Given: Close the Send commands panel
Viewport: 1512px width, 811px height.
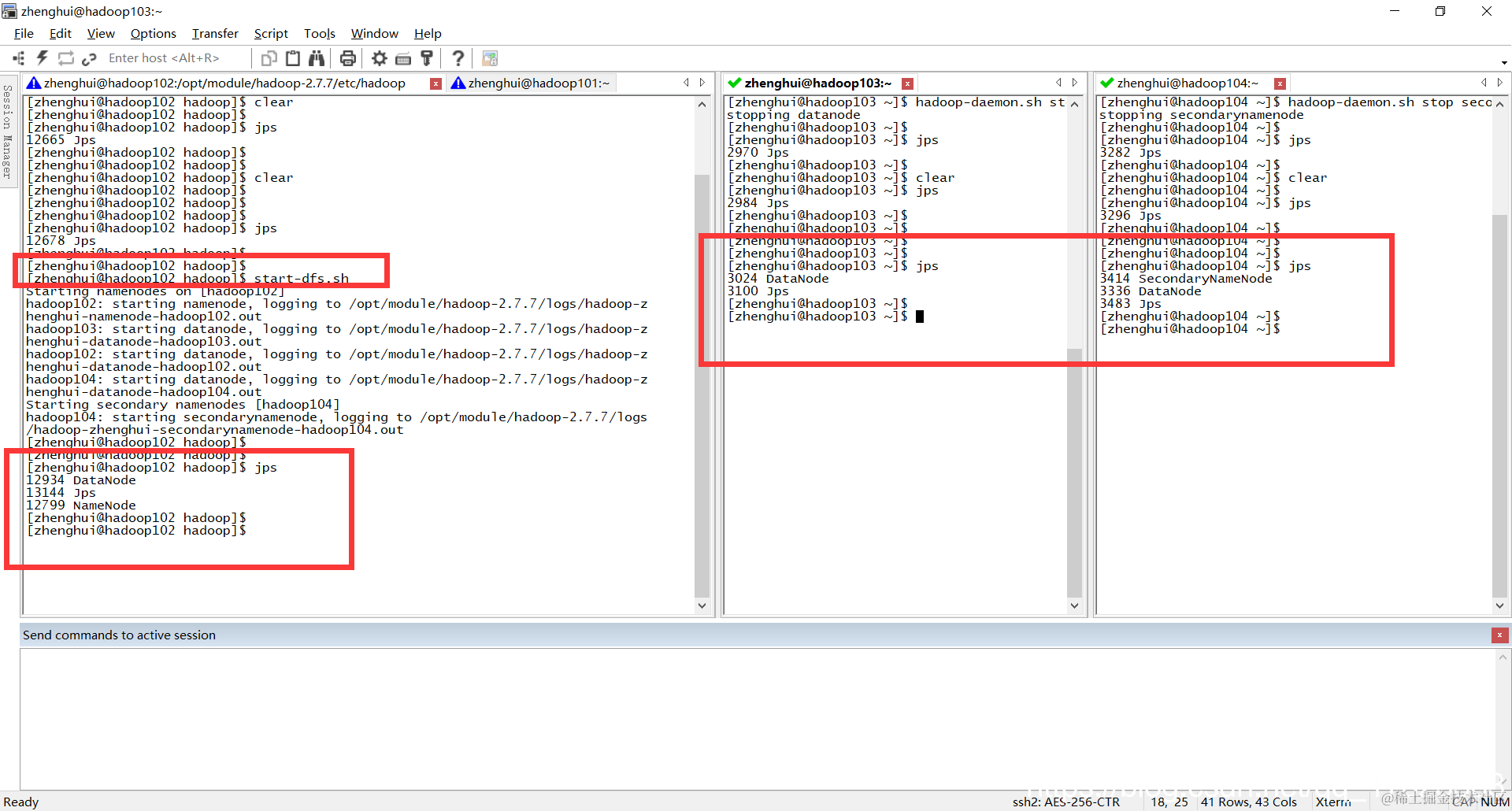Looking at the screenshot, I should [x=1499, y=635].
